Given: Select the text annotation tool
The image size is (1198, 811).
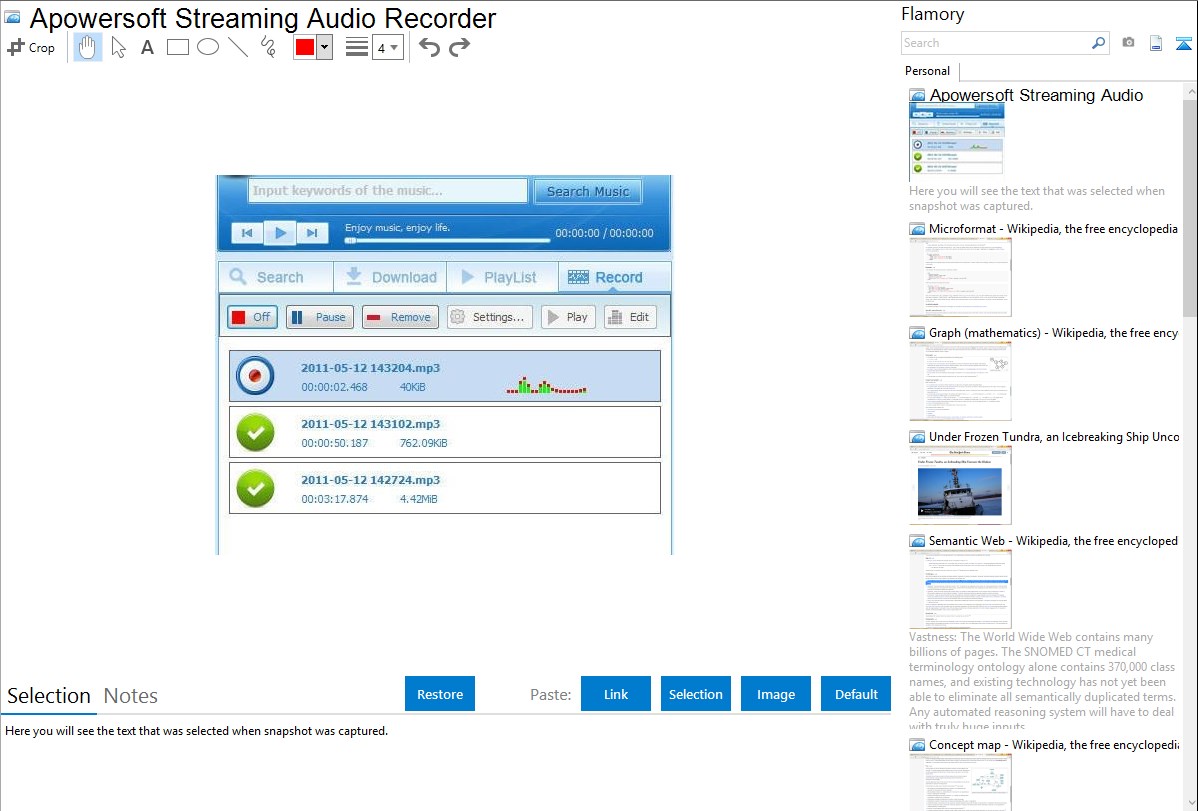Looking at the screenshot, I should (x=147, y=47).
